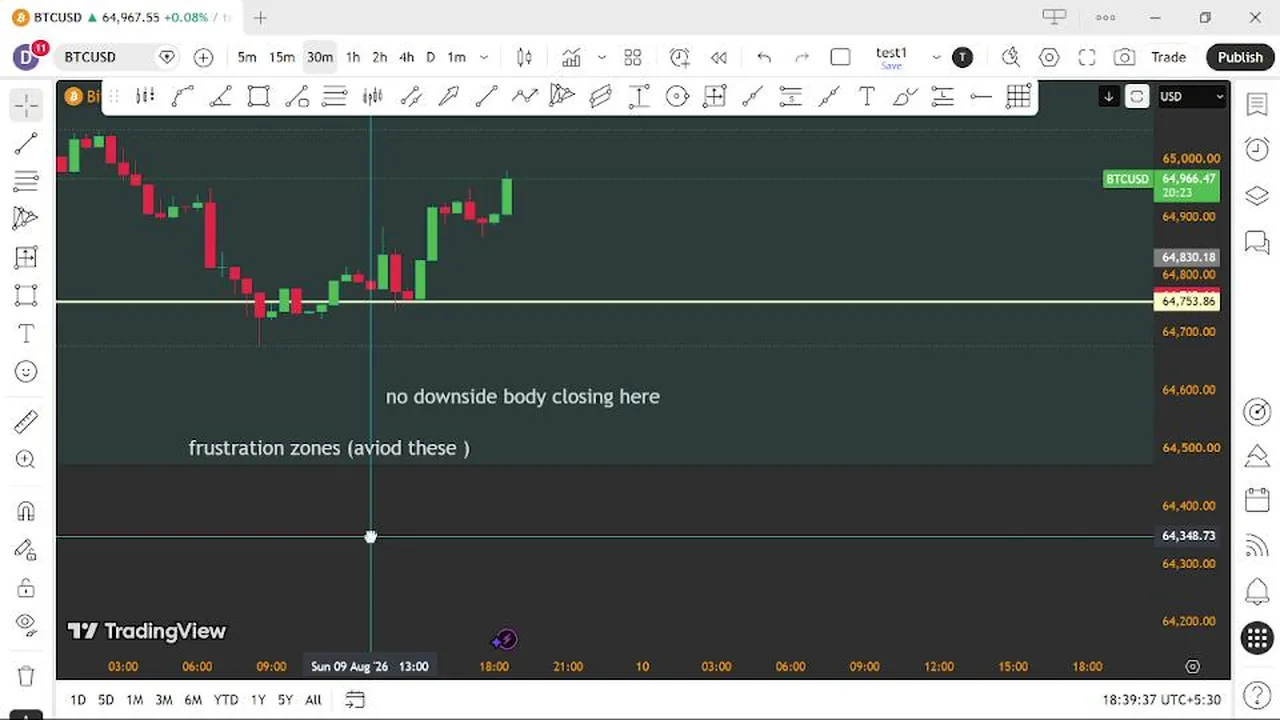This screenshot has height=720, width=1280.
Task: Open the go to date calendar icon
Action: (x=355, y=700)
